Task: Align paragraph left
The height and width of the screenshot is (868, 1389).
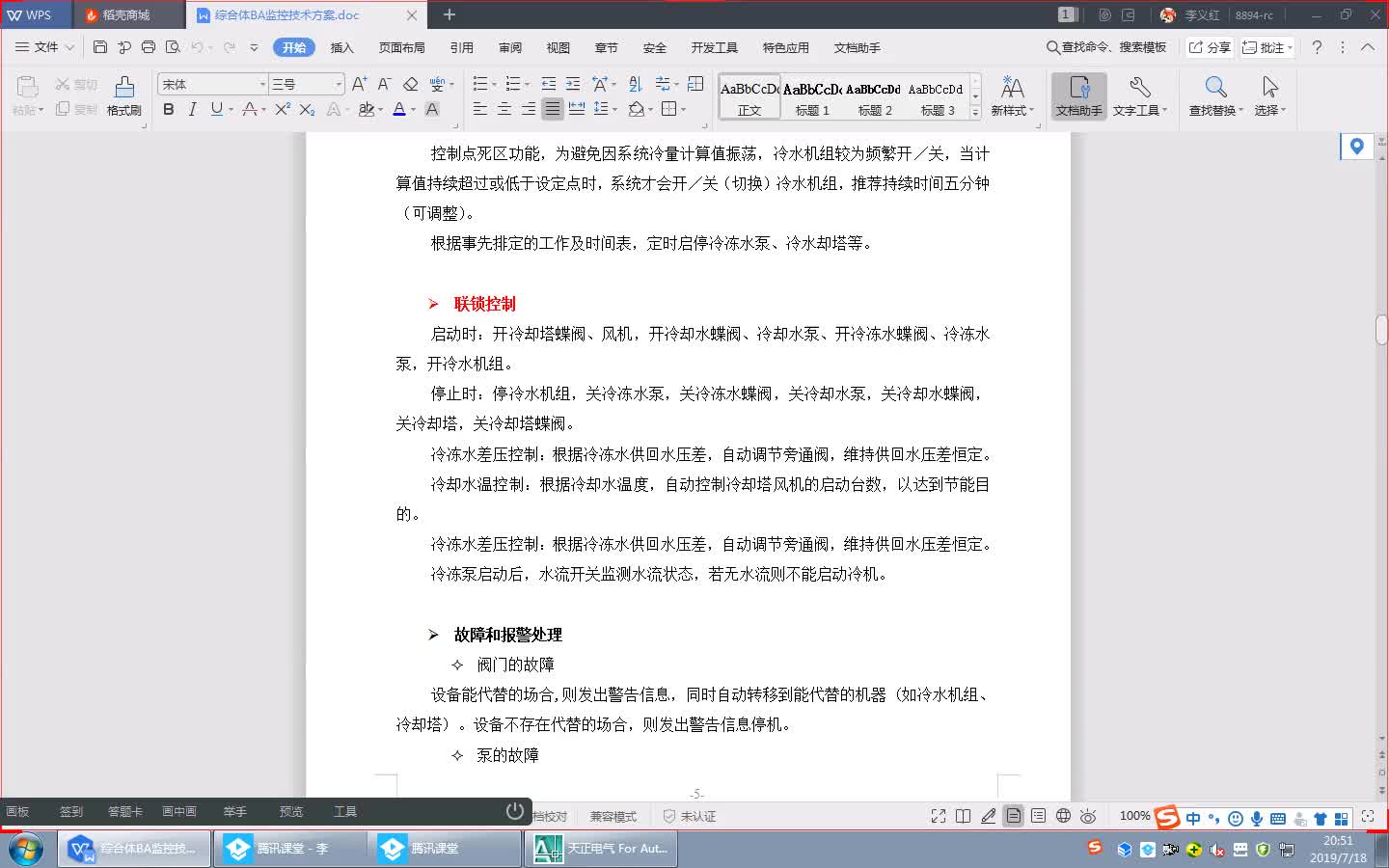Action: click(x=479, y=109)
